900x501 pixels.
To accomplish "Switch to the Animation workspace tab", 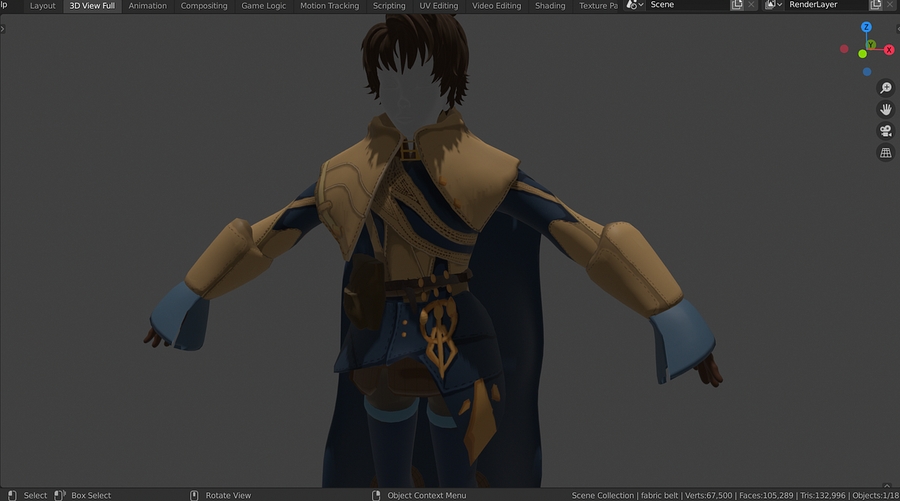I will click(148, 6).
